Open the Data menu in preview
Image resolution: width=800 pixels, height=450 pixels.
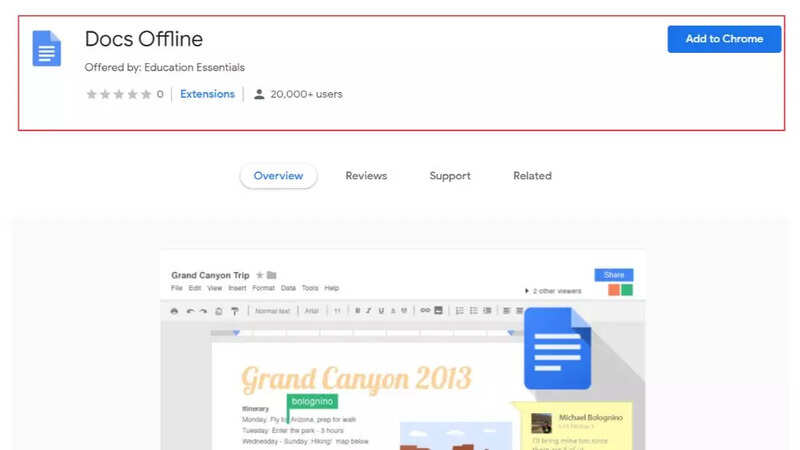pos(288,288)
